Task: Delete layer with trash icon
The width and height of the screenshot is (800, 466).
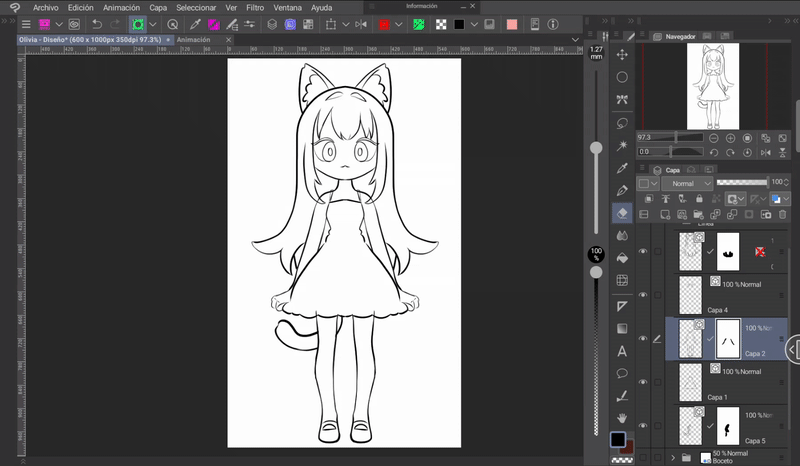Action: tap(780, 214)
